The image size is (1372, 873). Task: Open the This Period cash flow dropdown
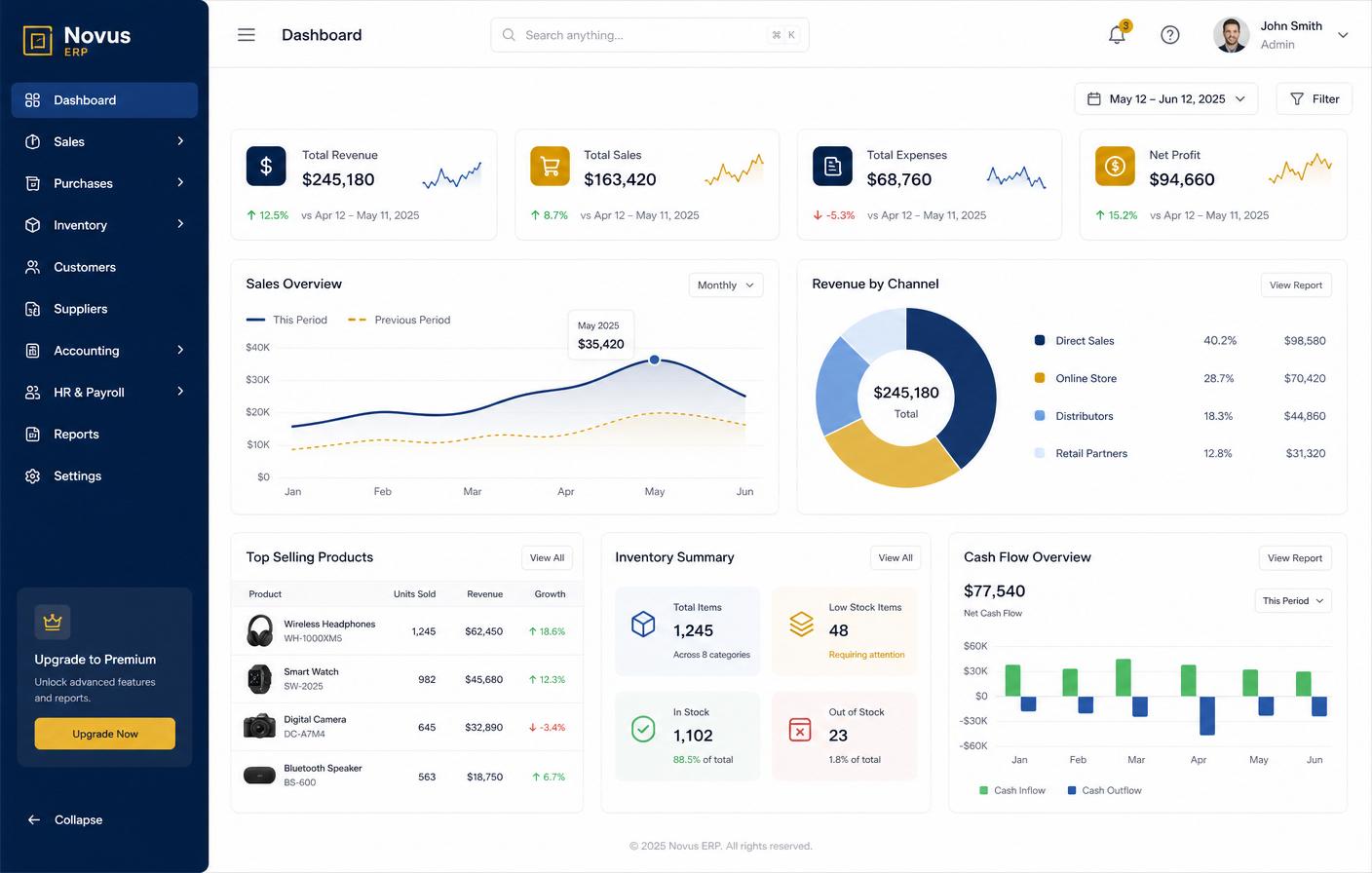[1293, 601]
